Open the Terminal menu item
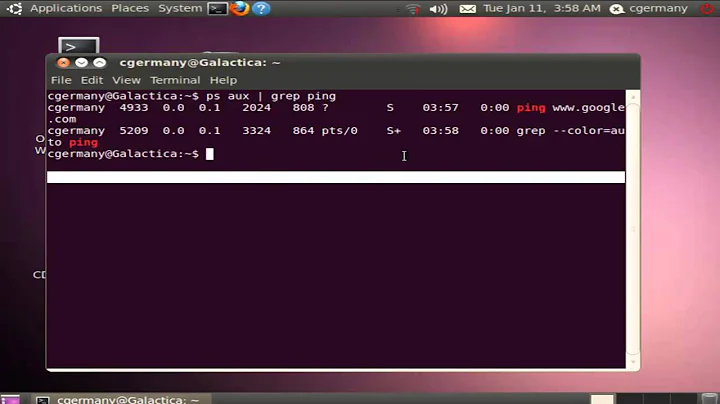The width and height of the screenshot is (720, 404). 175,80
